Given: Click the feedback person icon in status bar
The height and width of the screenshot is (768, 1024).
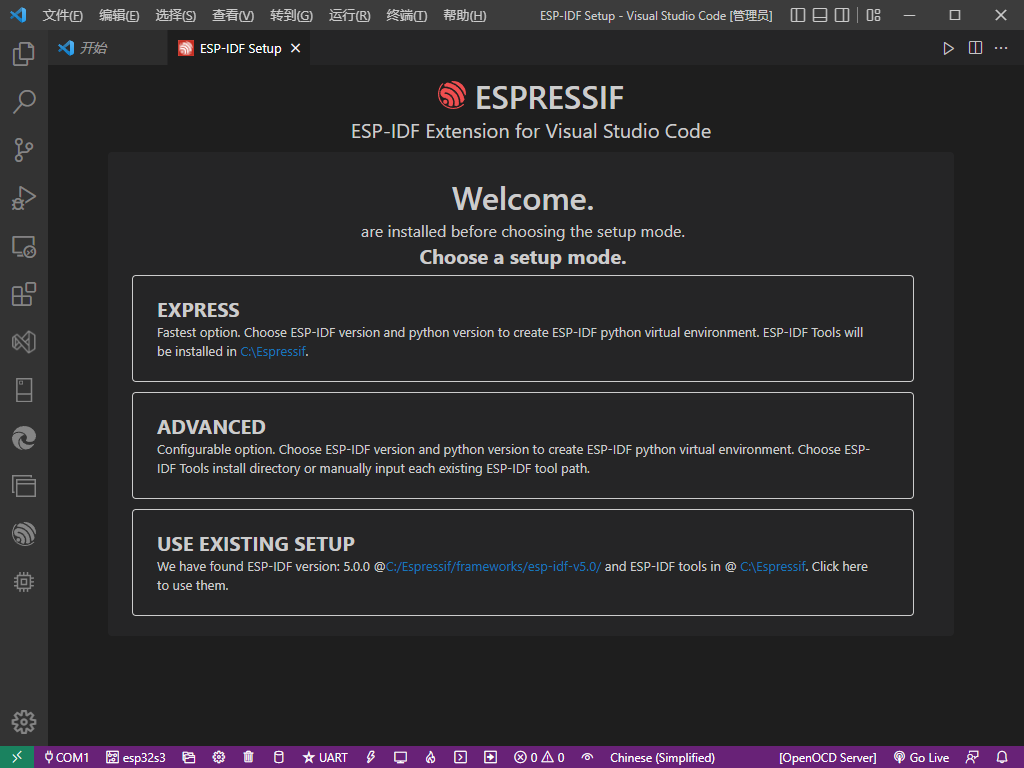Looking at the screenshot, I should click(x=972, y=758).
